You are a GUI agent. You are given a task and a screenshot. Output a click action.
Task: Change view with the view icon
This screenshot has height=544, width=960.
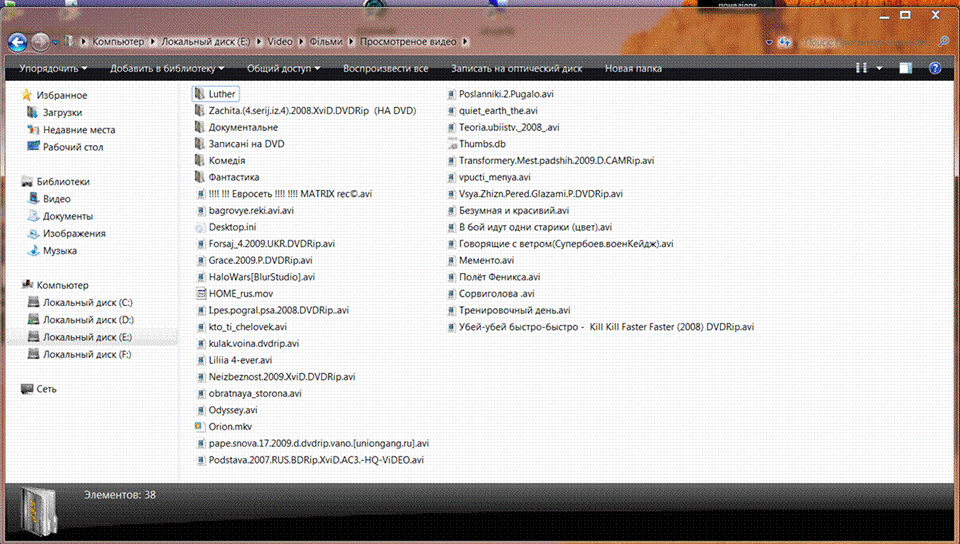[x=861, y=68]
